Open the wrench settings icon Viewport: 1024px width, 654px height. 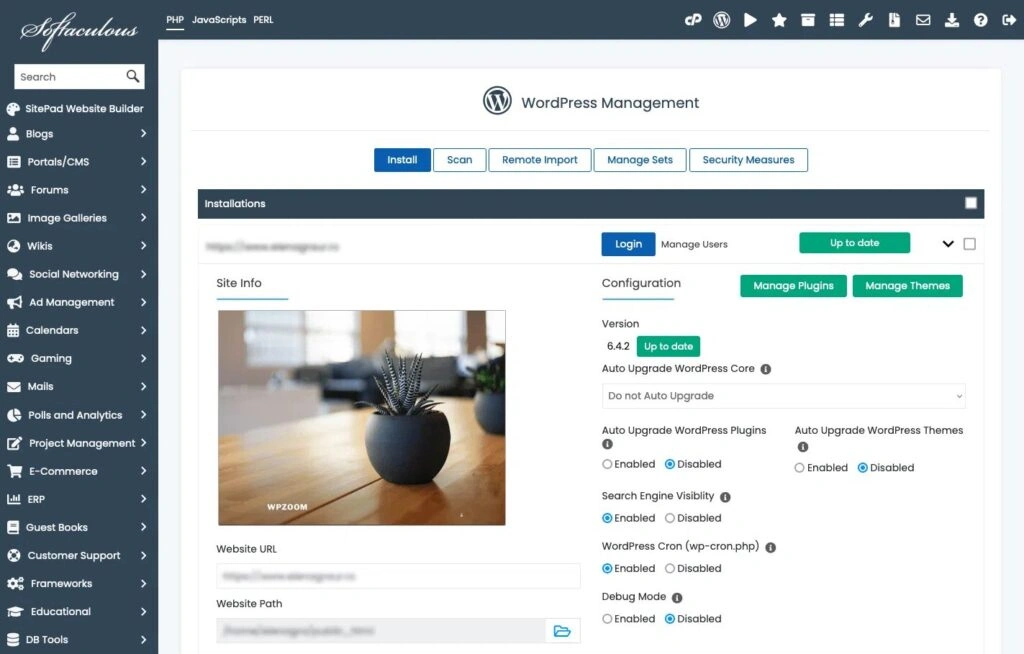pyautogui.click(x=866, y=20)
